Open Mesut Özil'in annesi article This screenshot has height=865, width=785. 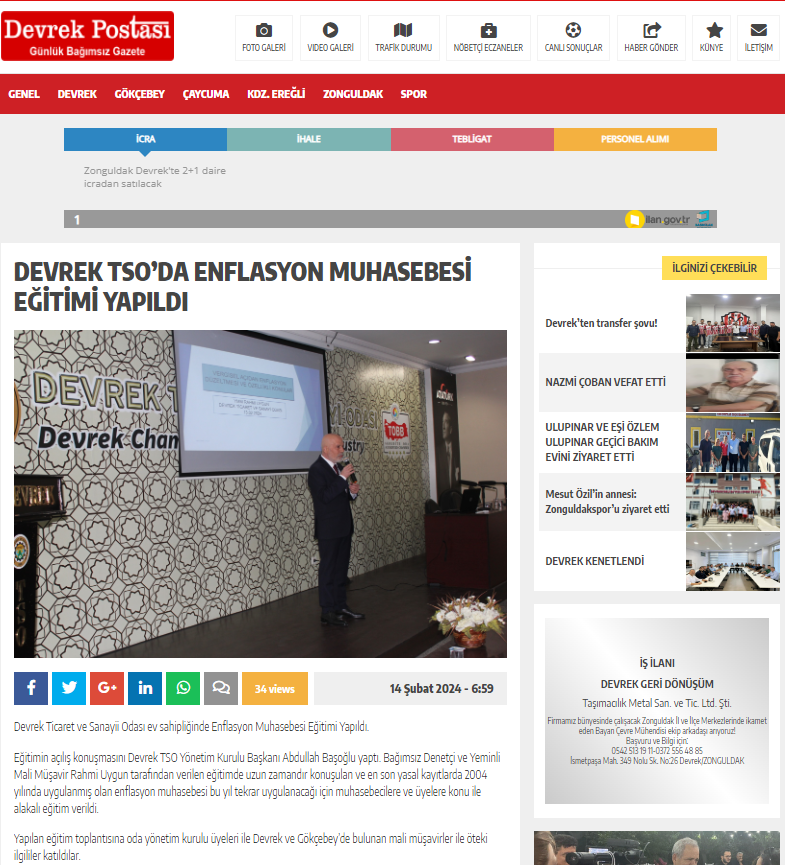point(607,501)
